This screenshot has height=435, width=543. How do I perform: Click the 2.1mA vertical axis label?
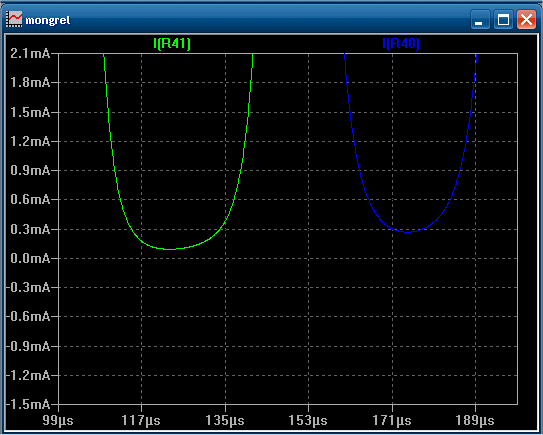30,54
